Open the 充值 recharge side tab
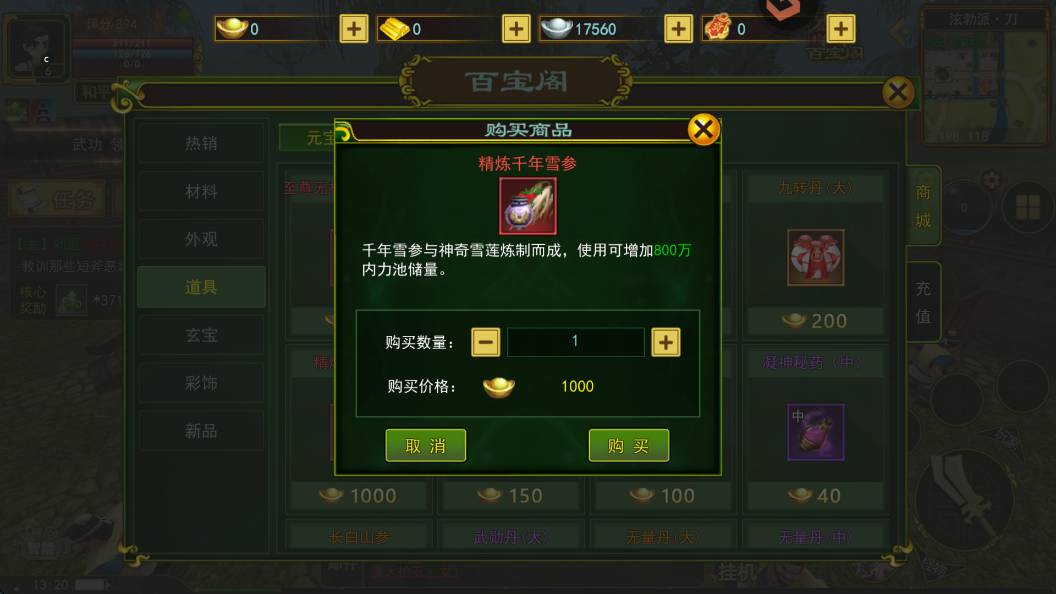Screen dimensions: 1056x594 [x=923, y=302]
